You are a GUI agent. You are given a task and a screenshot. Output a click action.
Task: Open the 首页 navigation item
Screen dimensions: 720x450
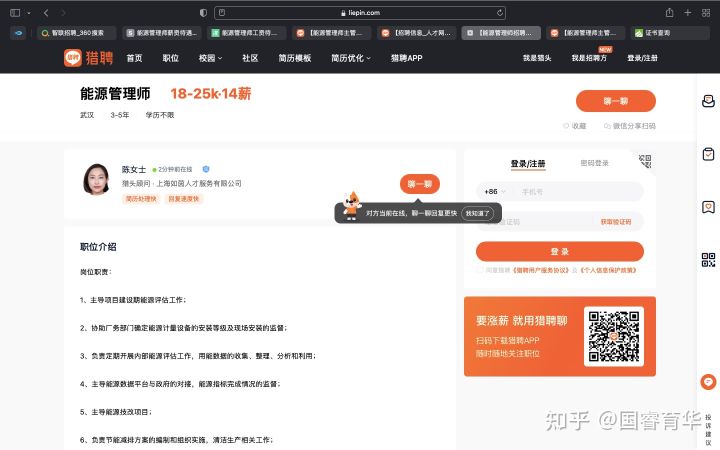(134, 58)
